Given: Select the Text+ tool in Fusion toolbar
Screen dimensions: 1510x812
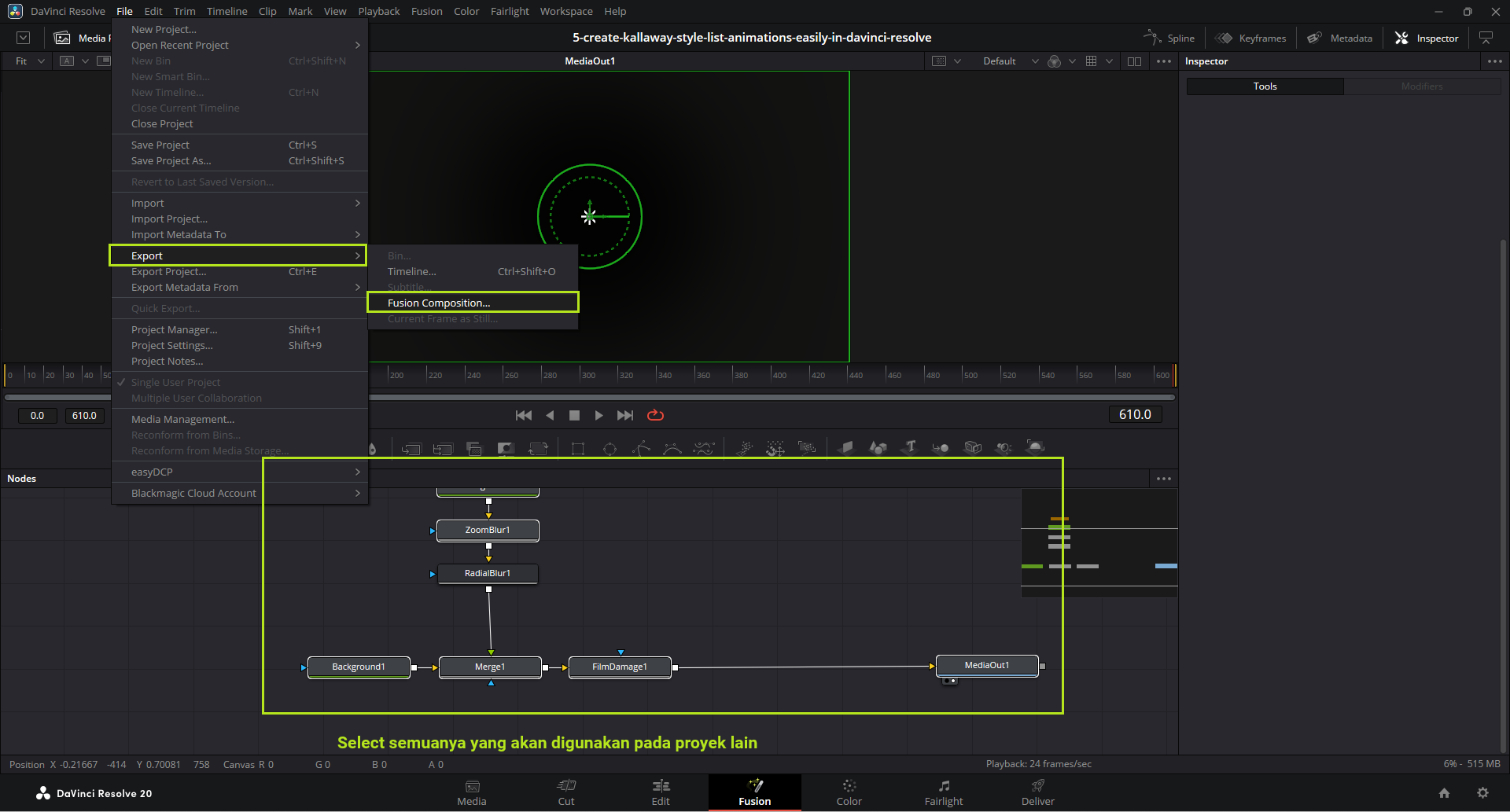Looking at the screenshot, I should coord(910,447).
